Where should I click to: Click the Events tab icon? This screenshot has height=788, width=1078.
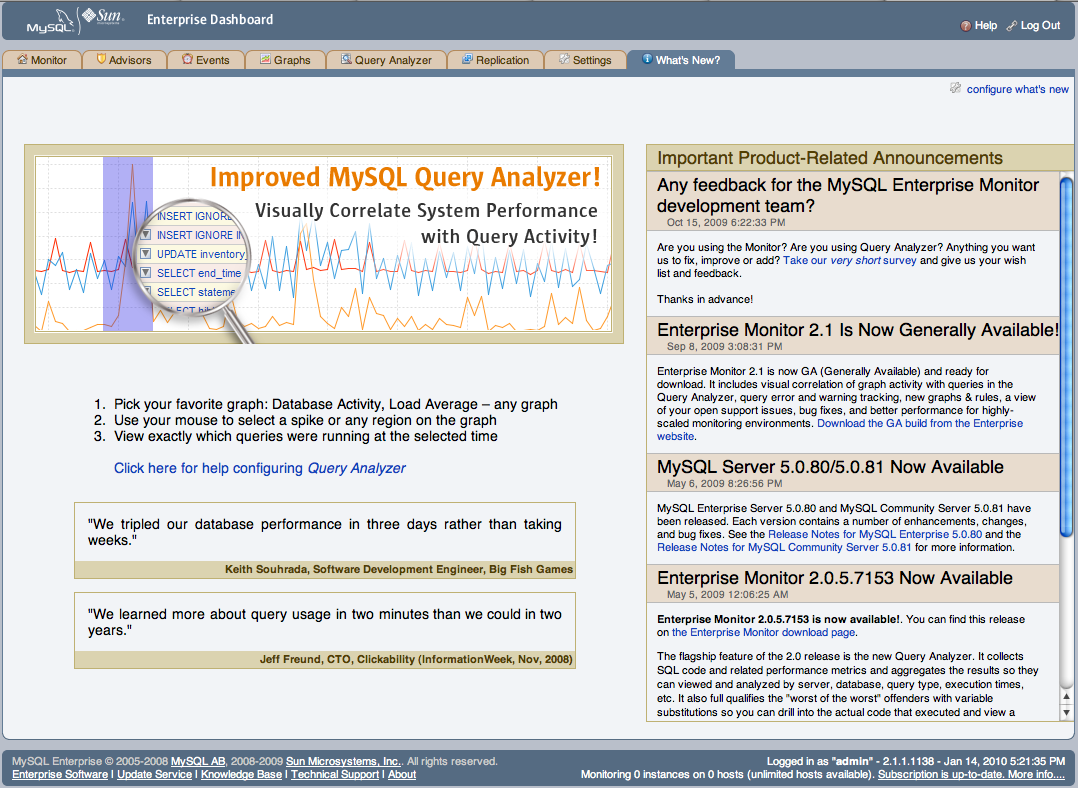(x=187, y=60)
